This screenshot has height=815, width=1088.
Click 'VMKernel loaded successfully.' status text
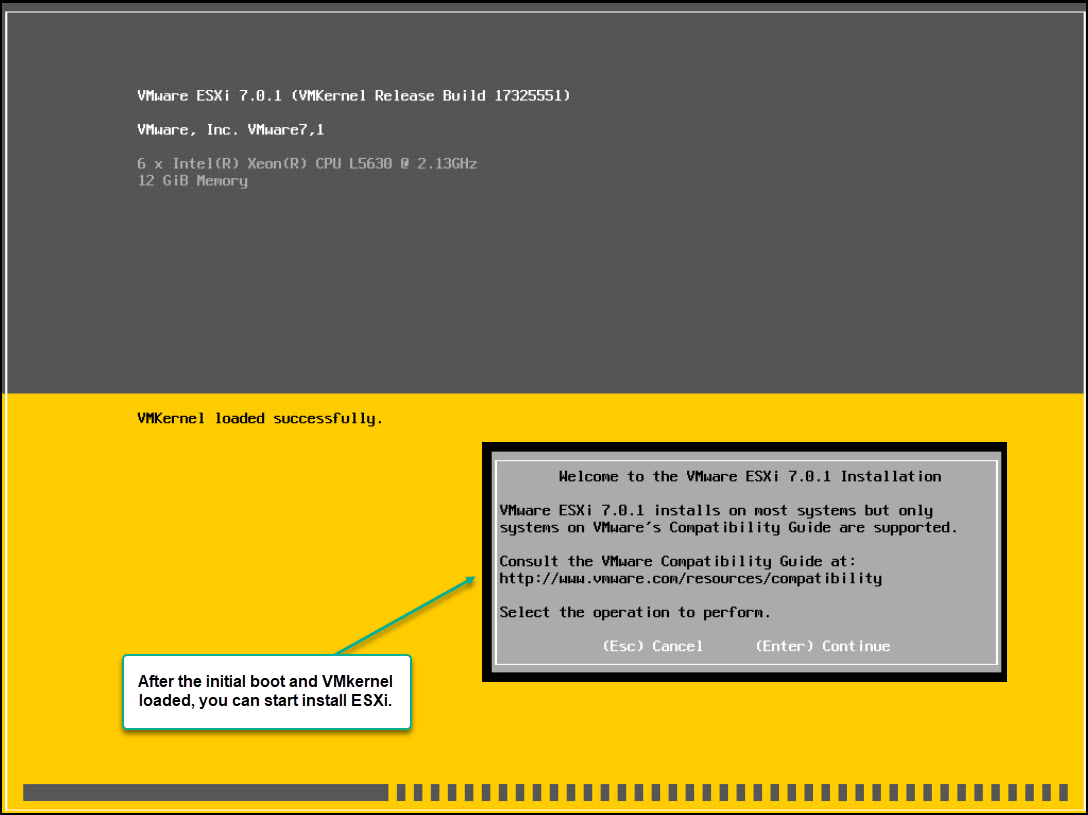click(260, 418)
